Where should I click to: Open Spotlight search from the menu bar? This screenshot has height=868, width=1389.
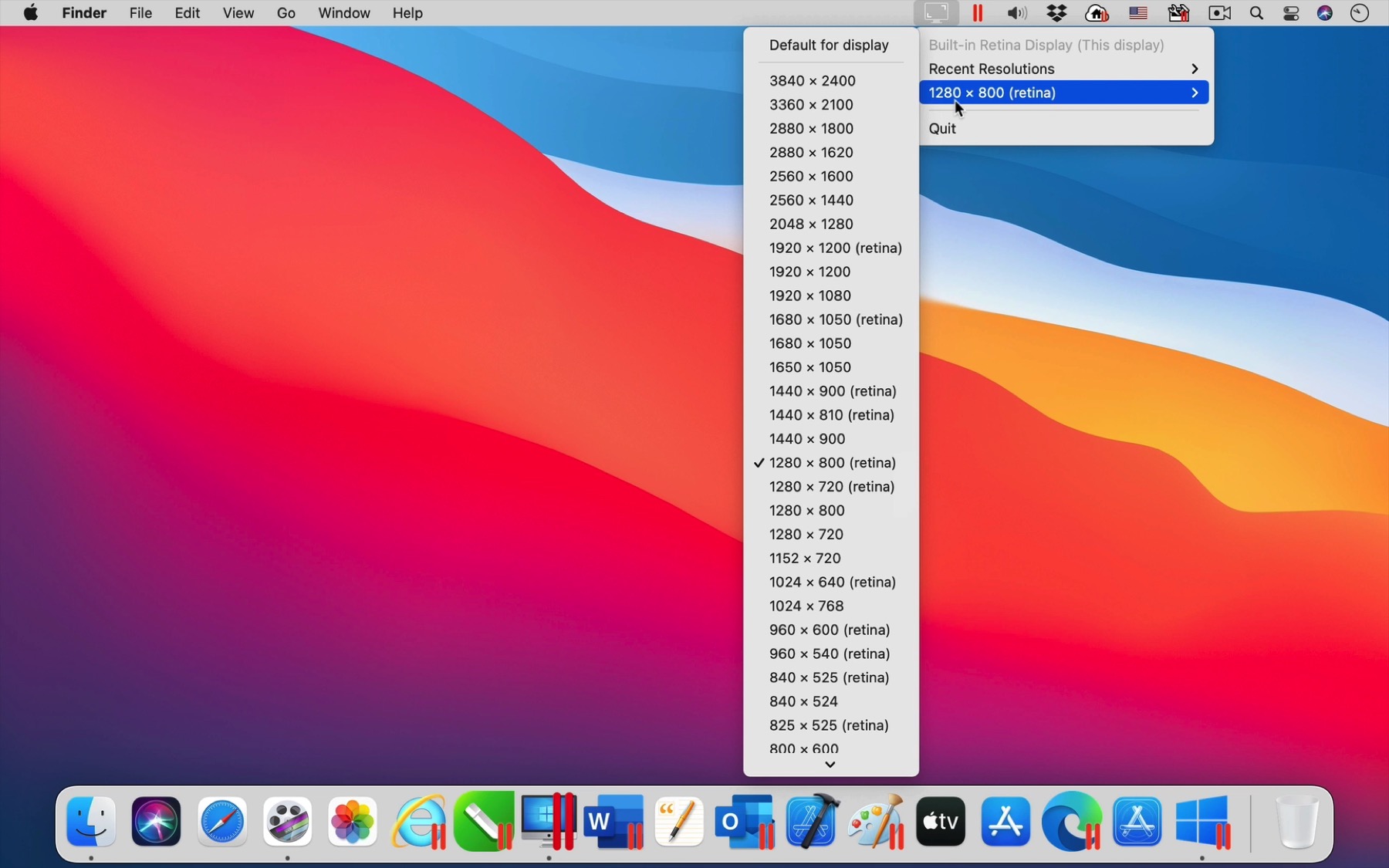(x=1256, y=13)
